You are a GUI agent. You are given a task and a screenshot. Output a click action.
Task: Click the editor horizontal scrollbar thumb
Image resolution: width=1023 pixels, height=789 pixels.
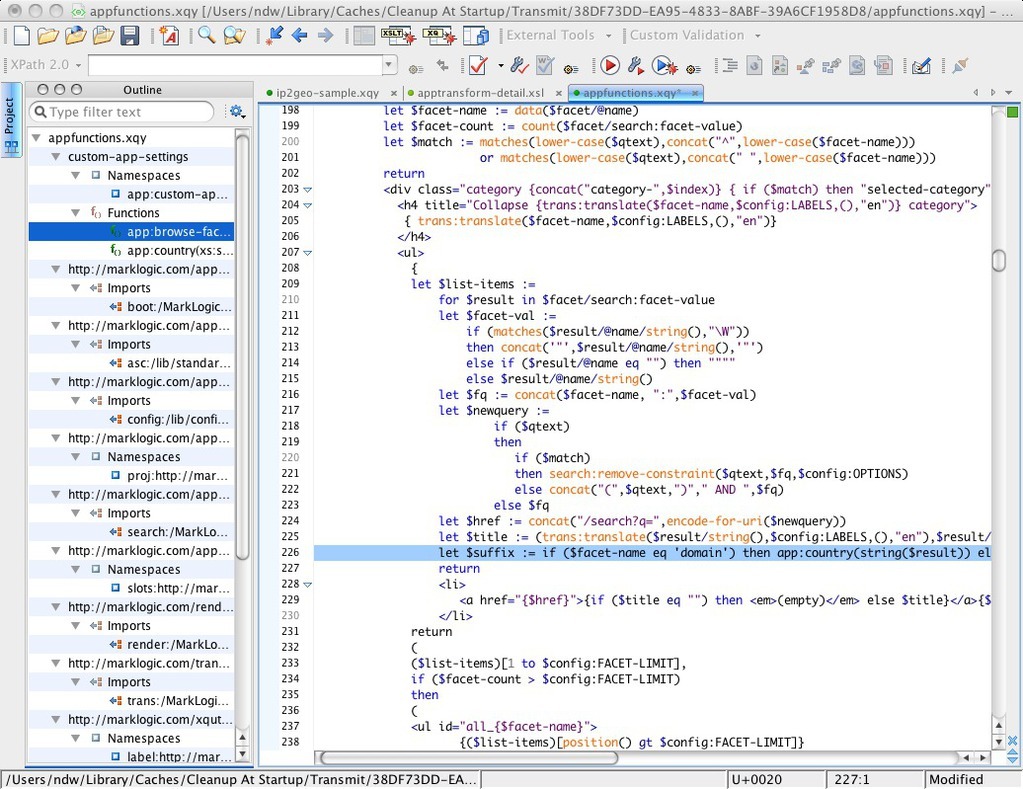click(x=468, y=758)
